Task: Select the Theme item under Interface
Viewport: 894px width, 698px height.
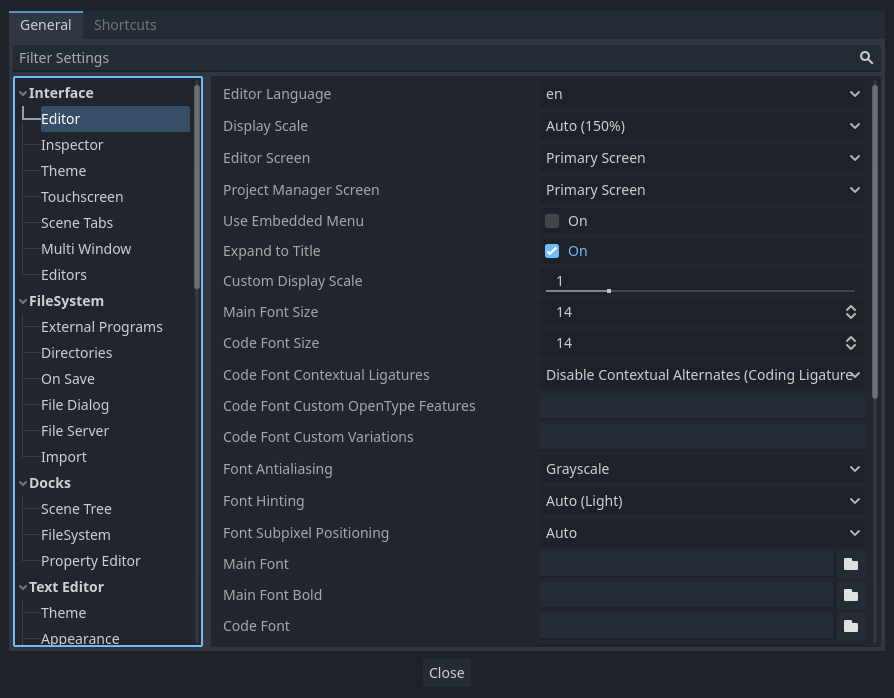Action: tap(63, 170)
